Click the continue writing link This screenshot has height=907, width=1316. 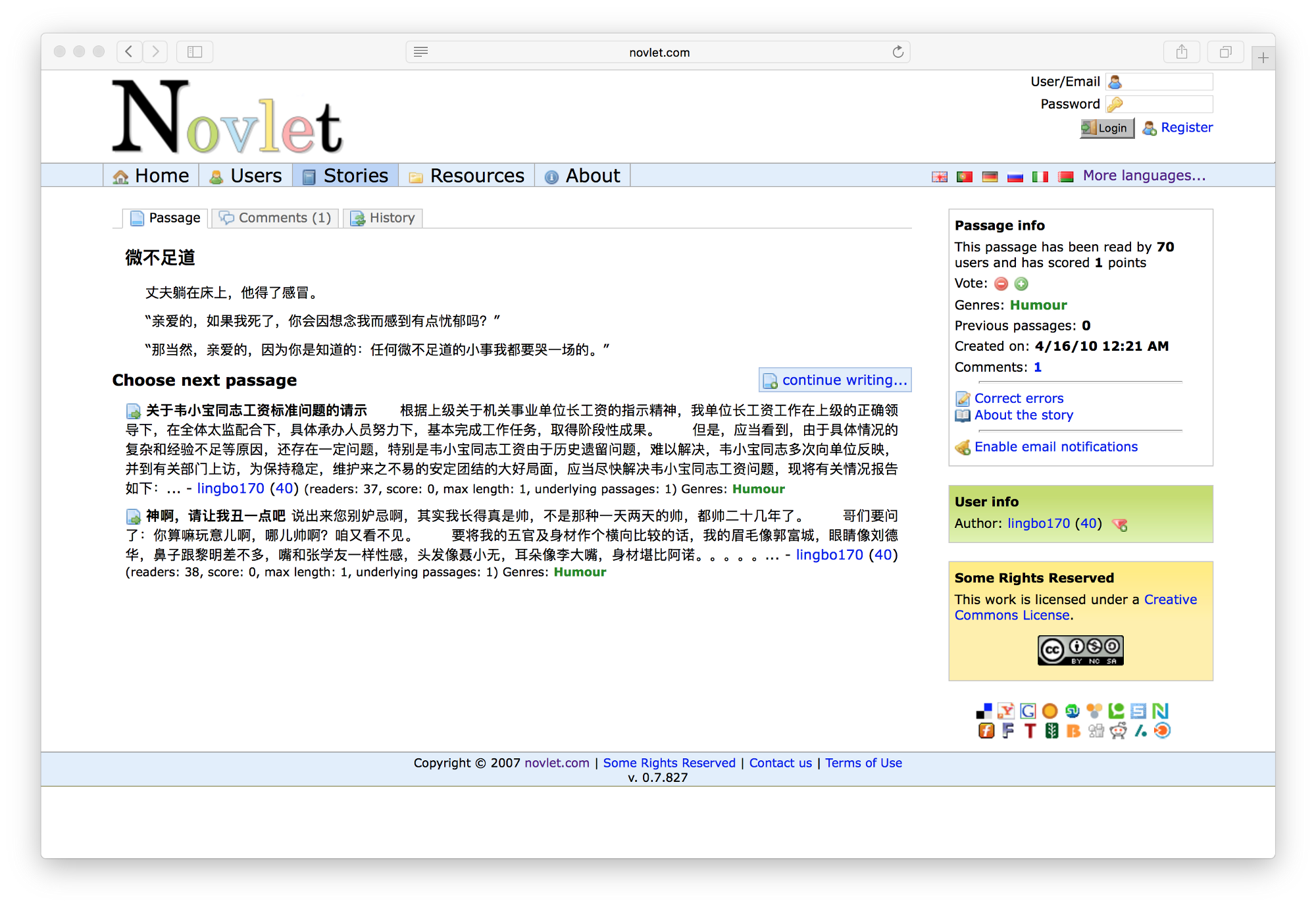click(836, 380)
